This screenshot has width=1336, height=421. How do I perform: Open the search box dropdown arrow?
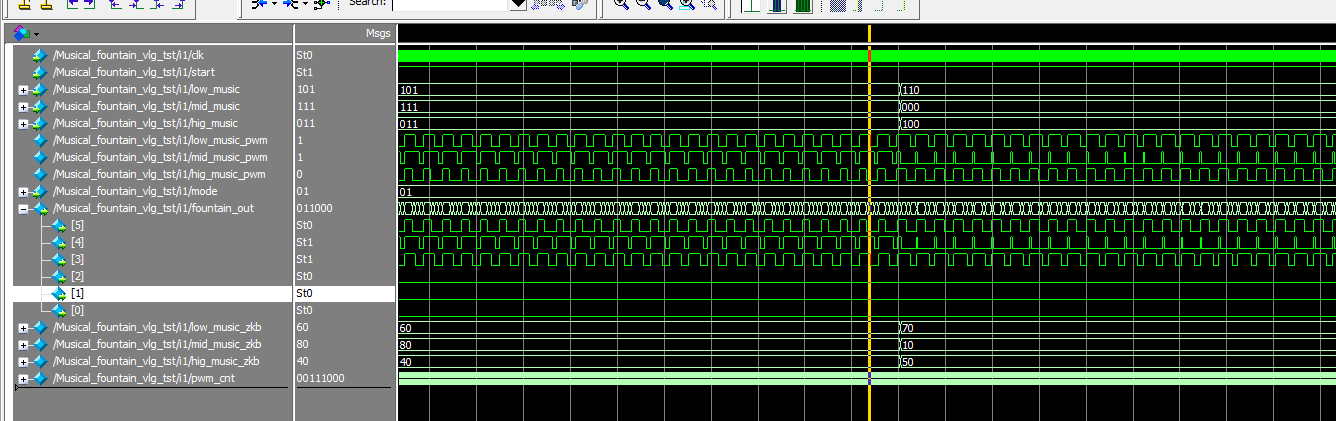[x=518, y=5]
